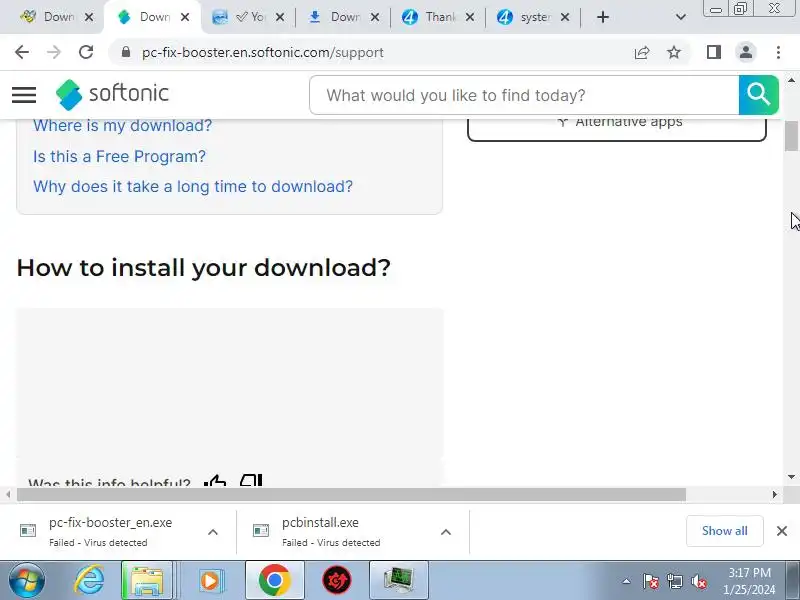Open a new browser tab
800x600 pixels.
pyautogui.click(x=603, y=17)
